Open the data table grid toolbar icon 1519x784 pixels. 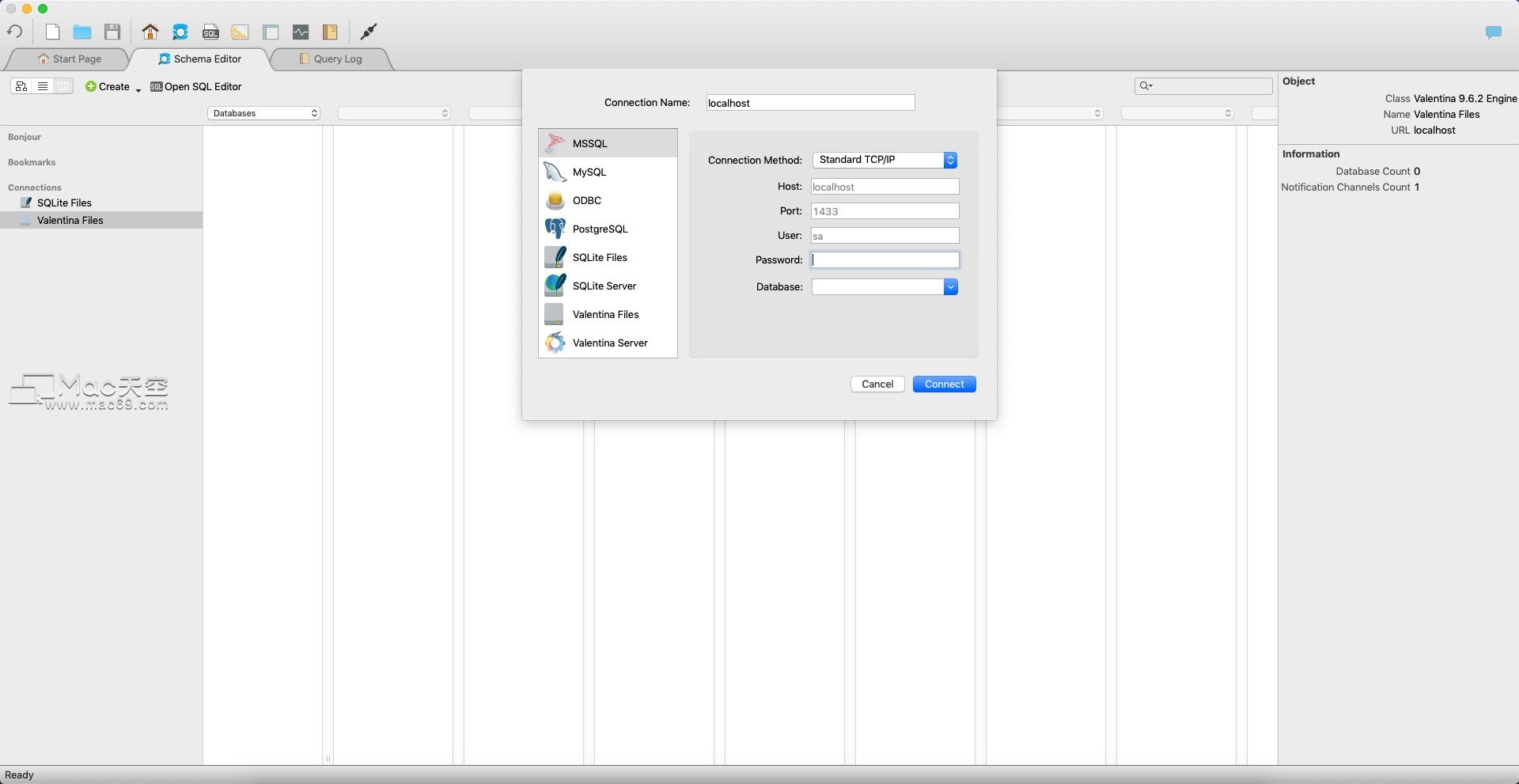pos(271,32)
